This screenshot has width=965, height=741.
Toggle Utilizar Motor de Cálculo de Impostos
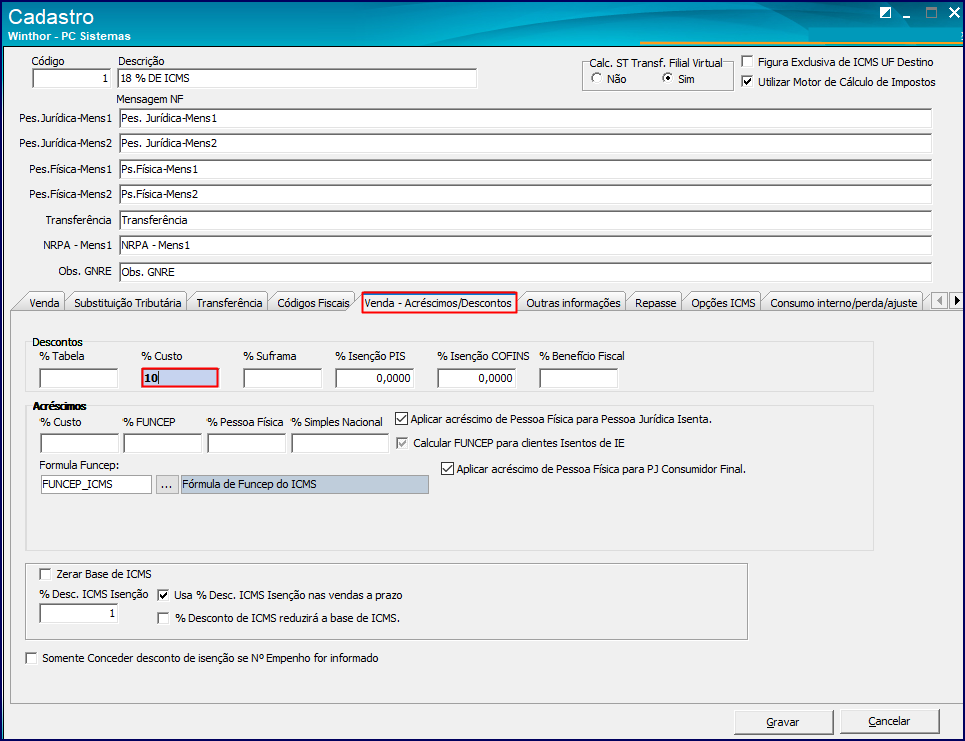tap(747, 81)
